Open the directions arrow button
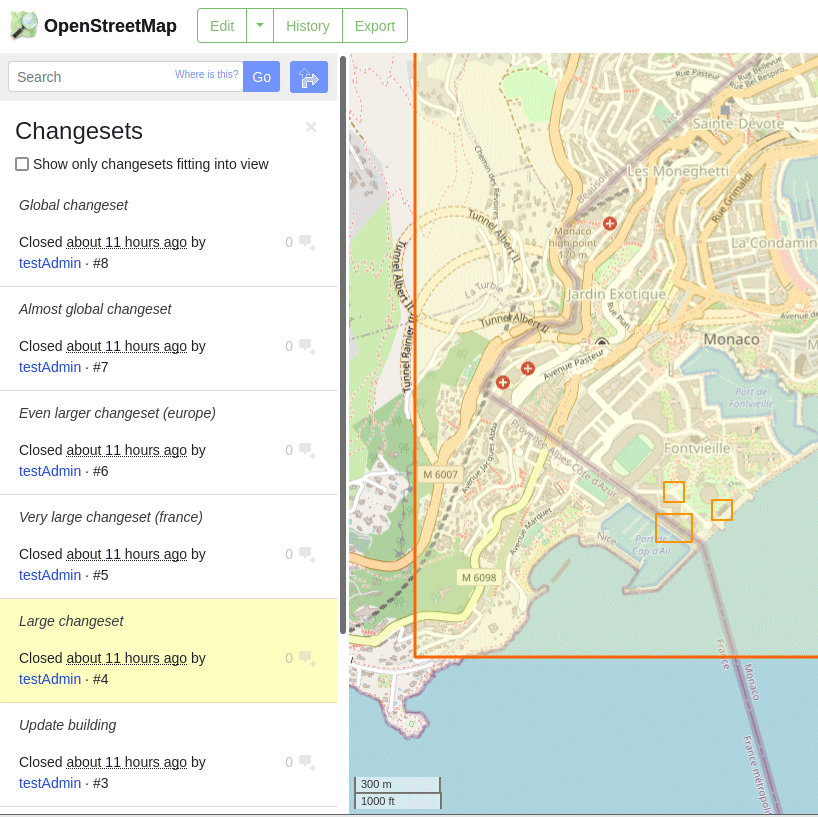 coord(309,77)
